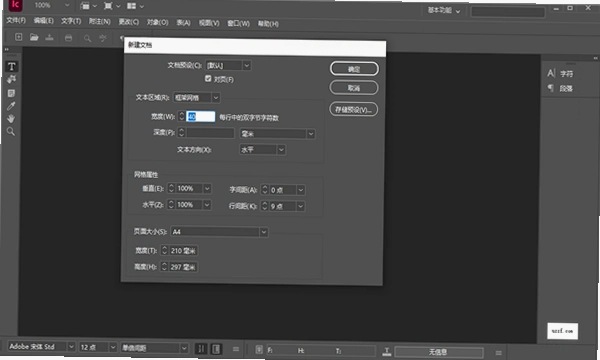Open the 编辑(E) menu

tap(43, 21)
